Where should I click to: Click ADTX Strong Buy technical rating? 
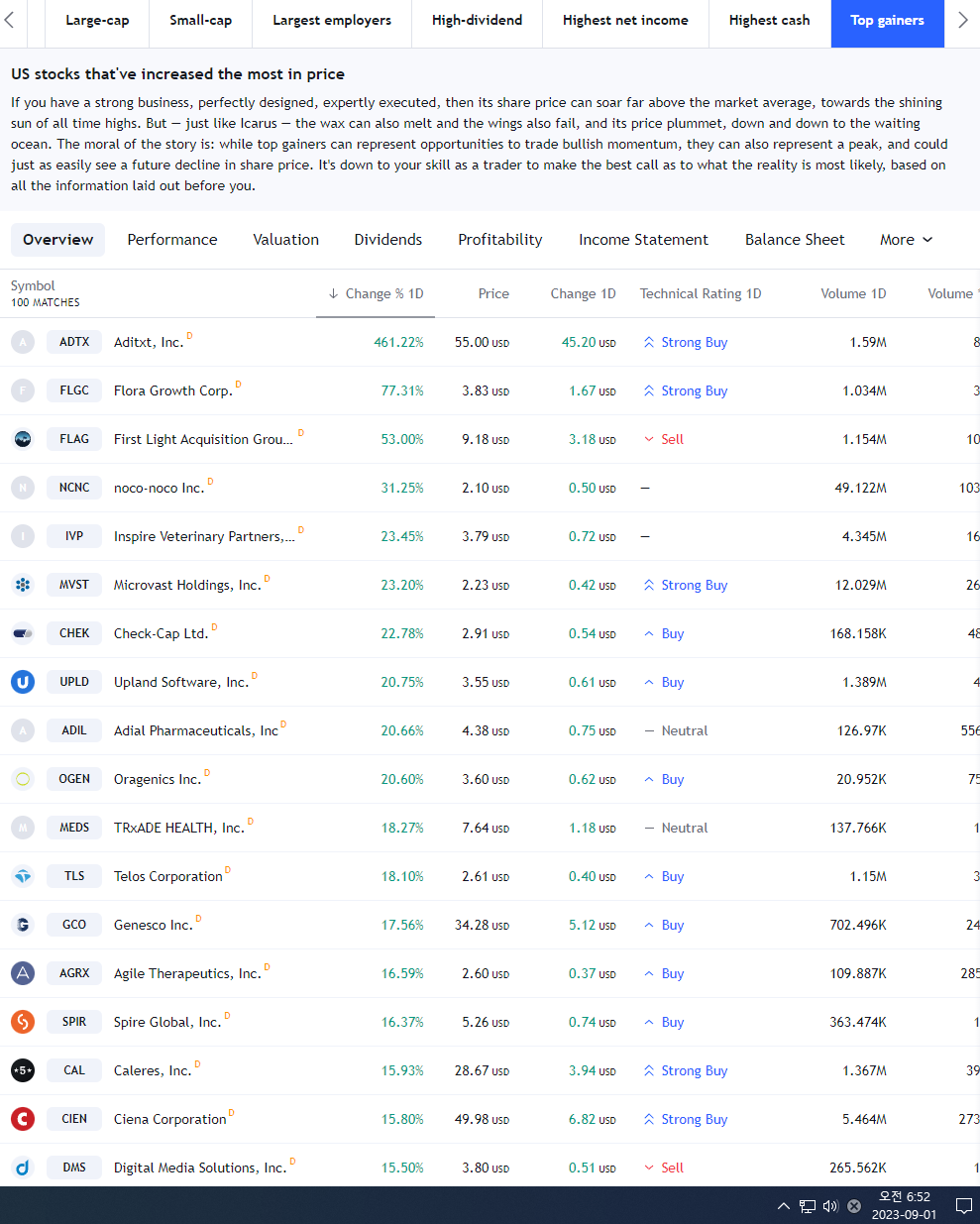point(686,342)
